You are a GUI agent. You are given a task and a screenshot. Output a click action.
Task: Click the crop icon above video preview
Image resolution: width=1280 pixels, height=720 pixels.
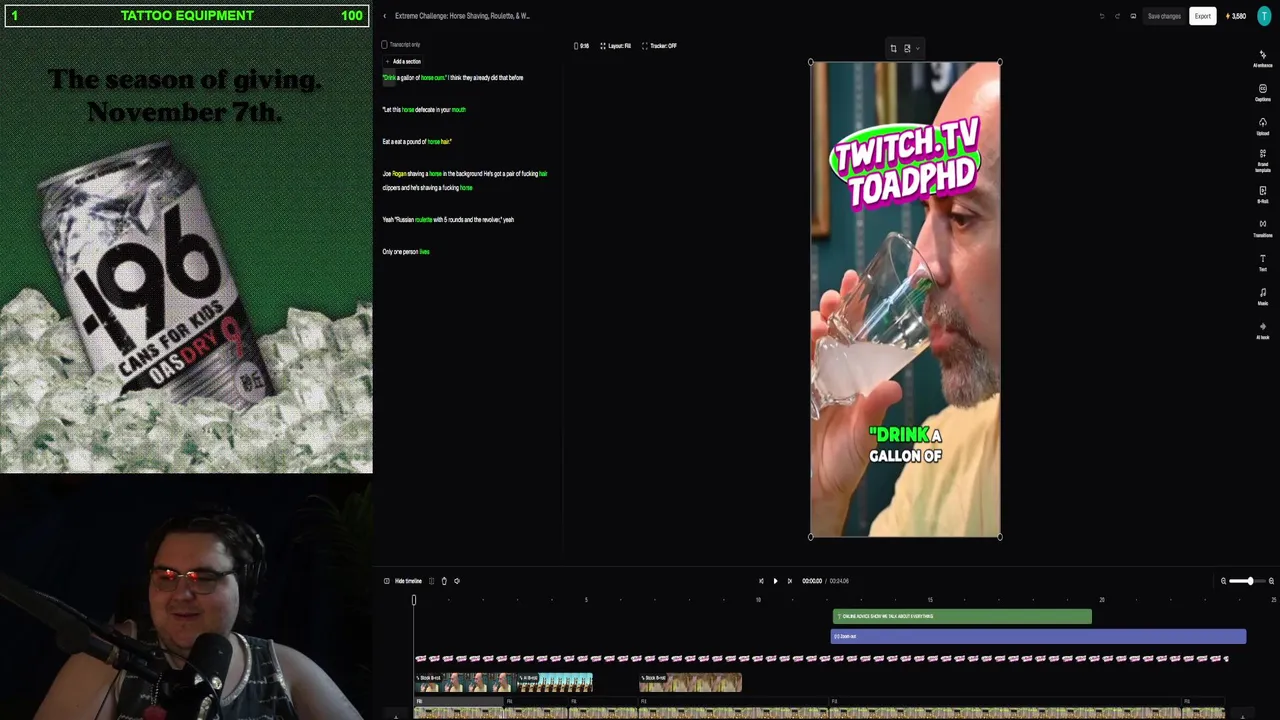click(893, 48)
